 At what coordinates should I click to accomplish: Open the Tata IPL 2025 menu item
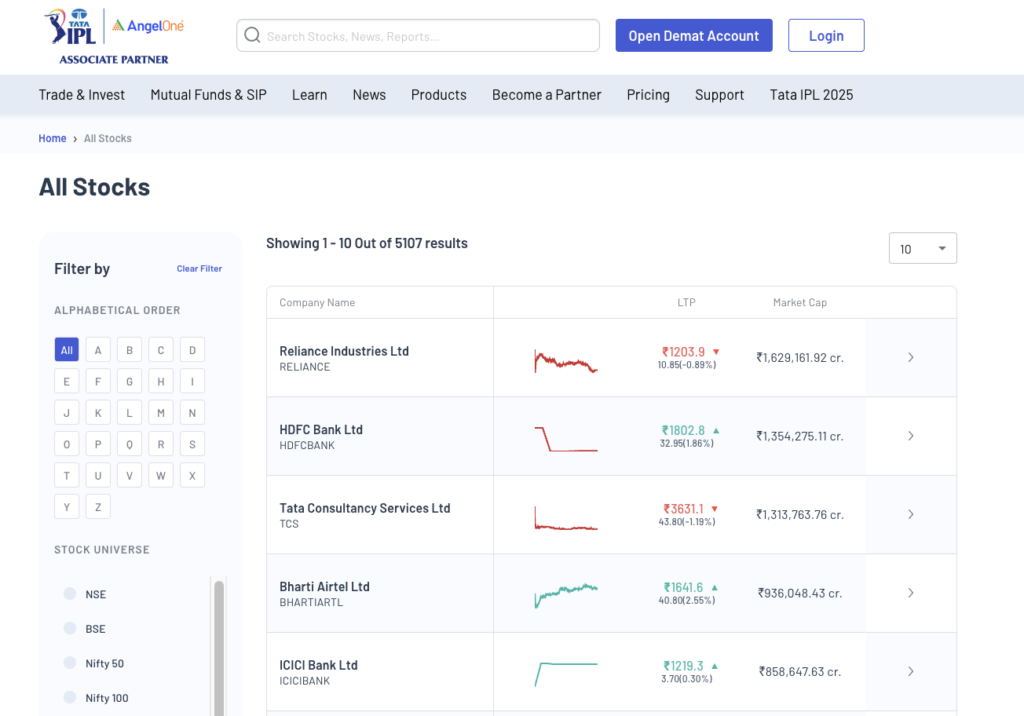click(811, 95)
